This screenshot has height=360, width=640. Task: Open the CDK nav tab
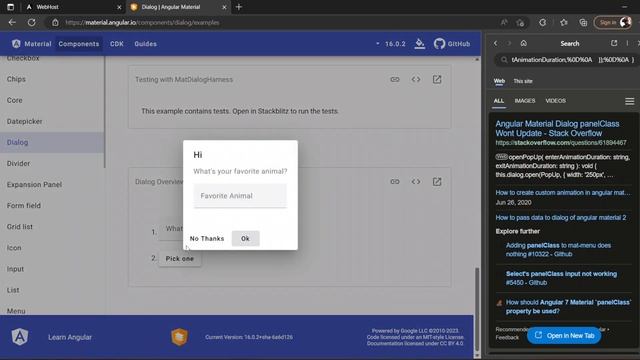click(117, 44)
